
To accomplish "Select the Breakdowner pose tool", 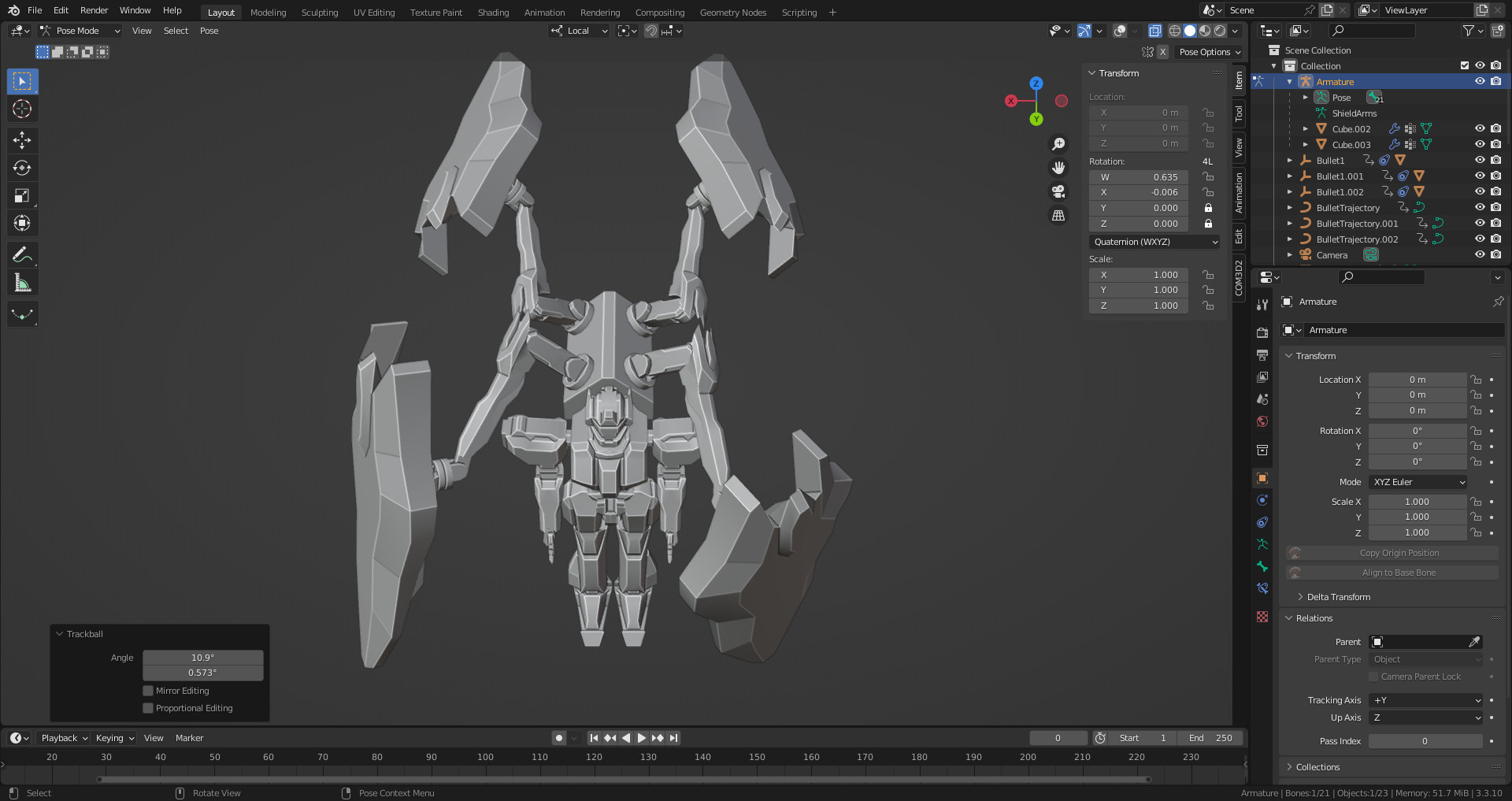I will coord(22,313).
